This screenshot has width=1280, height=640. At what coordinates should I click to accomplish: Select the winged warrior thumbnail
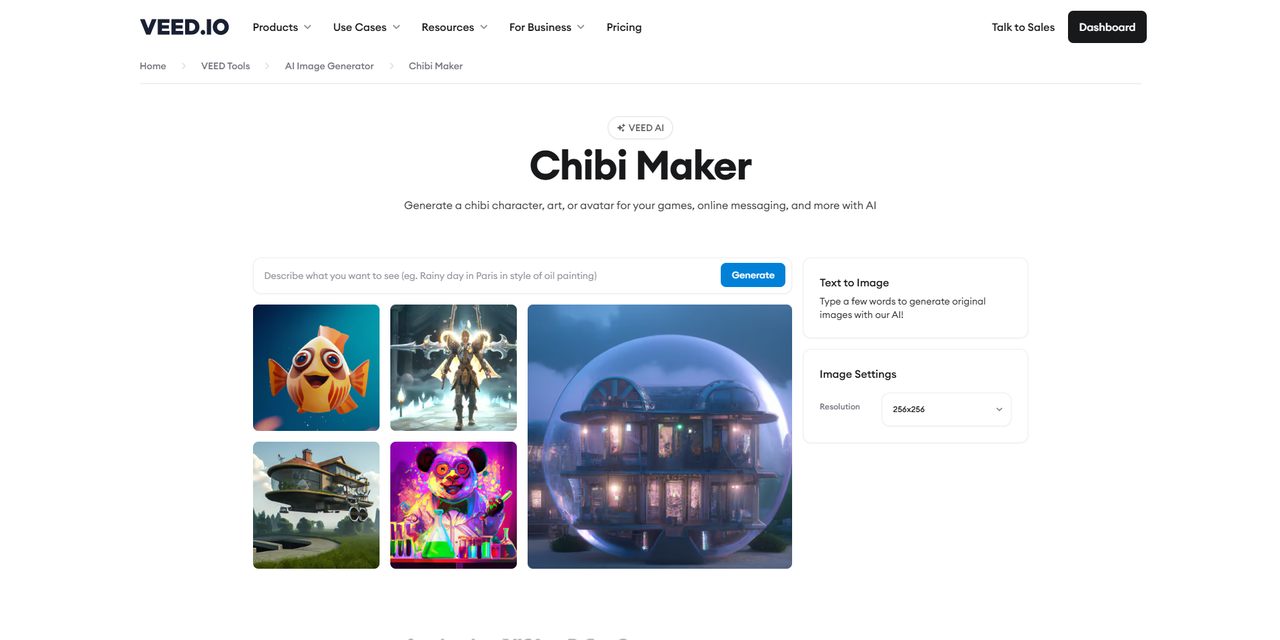(453, 368)
